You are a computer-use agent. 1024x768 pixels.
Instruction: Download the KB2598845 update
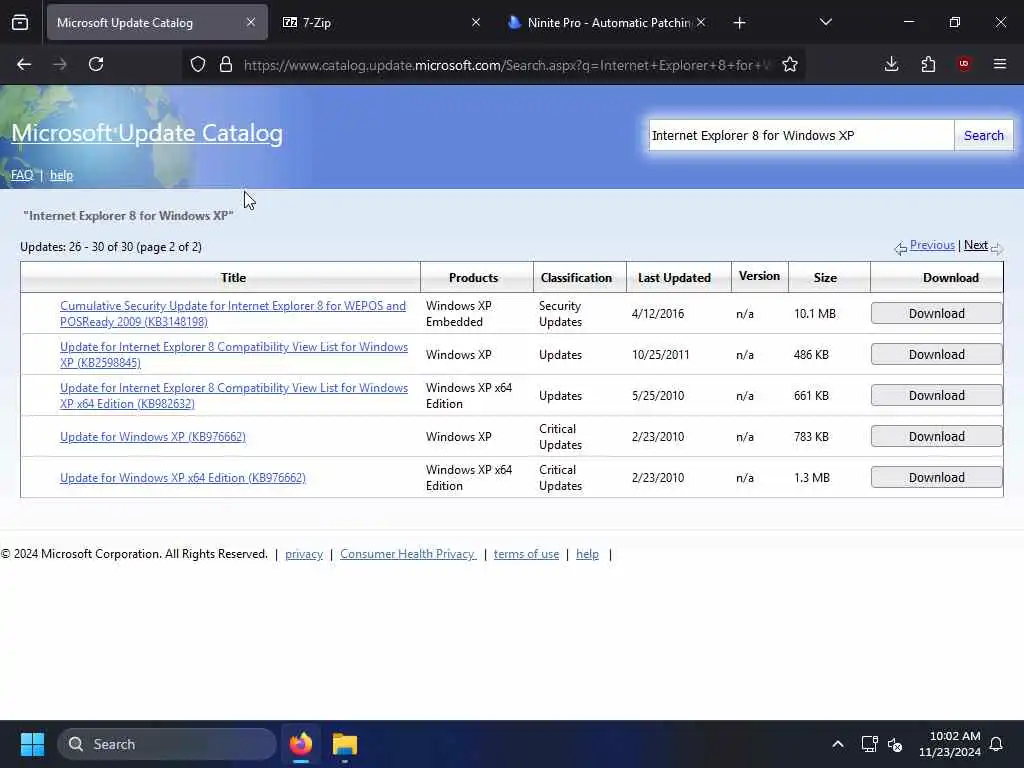tap(936, 355)
